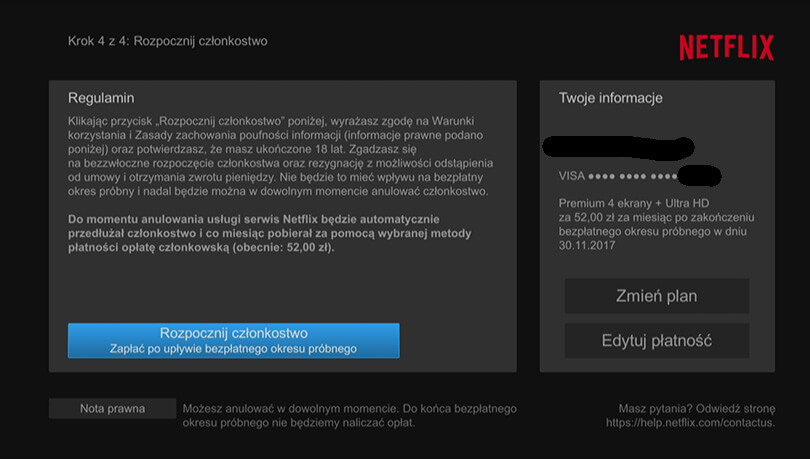The width and height of the screenshot is (810, 459).
Task: Click the blacked-out account name bar
Action: pyautogui.click(x=617, y=147)
